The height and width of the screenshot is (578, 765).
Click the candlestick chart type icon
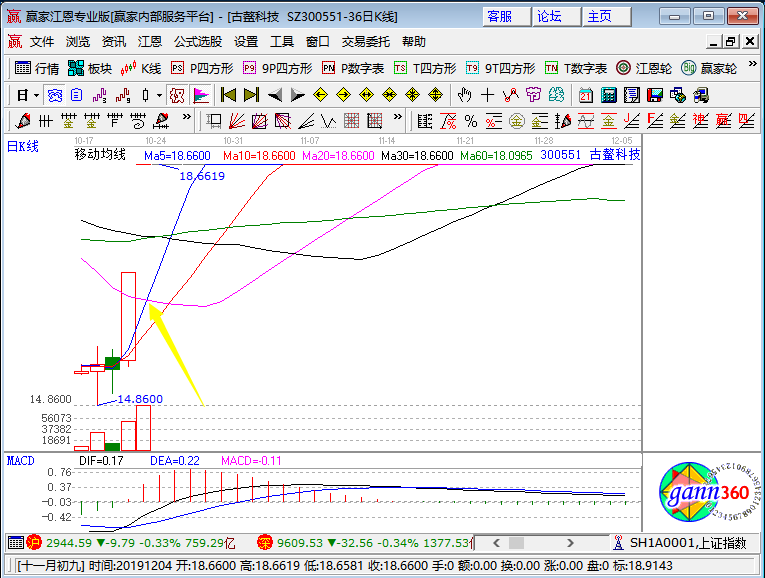point(145,95)
